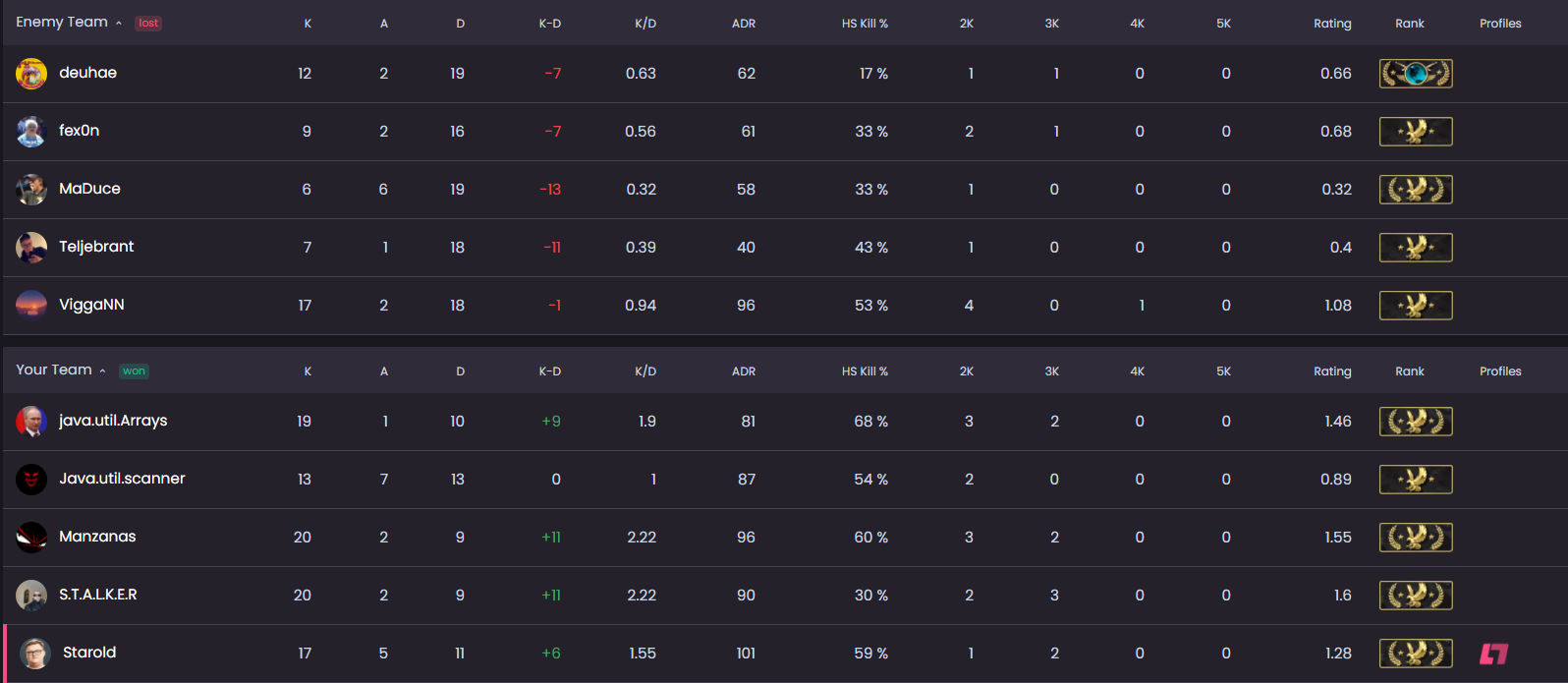
Task: Click S.T.A.L.K.E.R's avatar icon
Action: coord(31,595)
